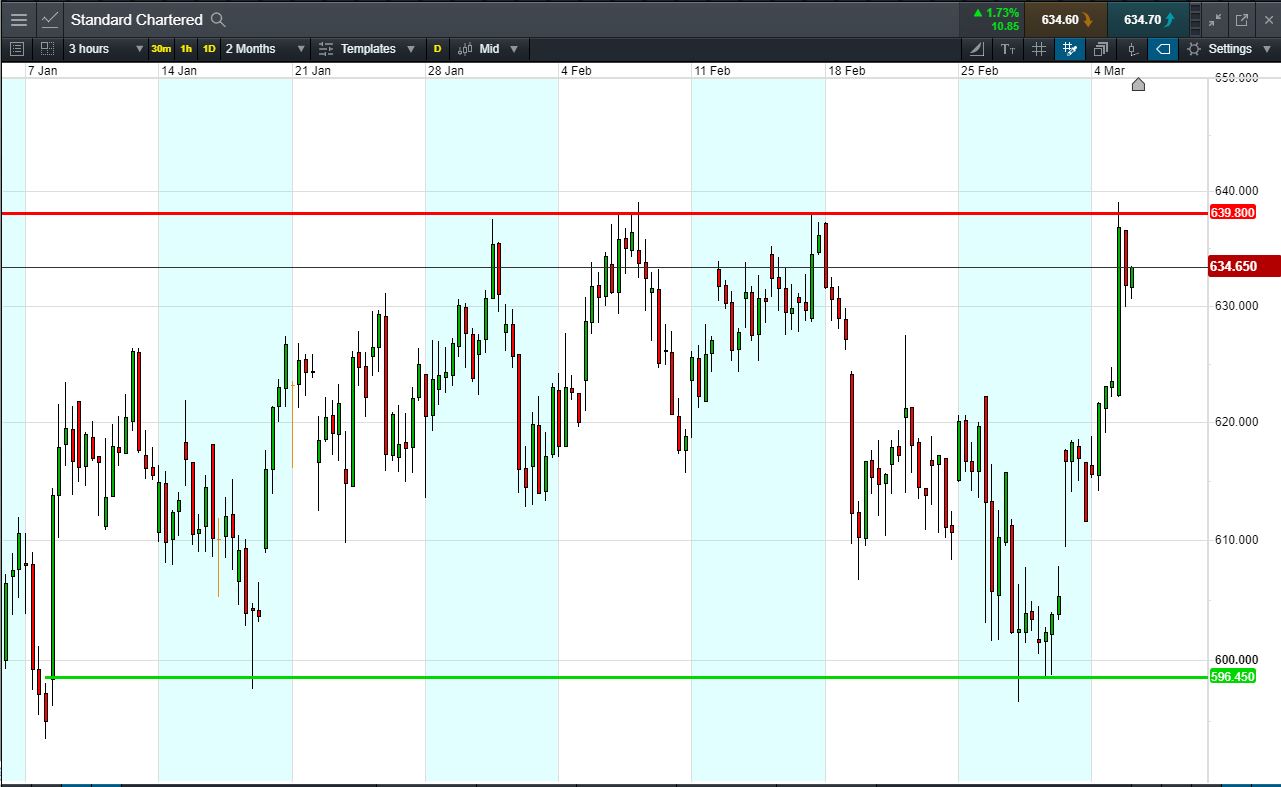The image size is (1281, 787).
Task: Click the dashed selection grid icon
Action: click(47, 48)
